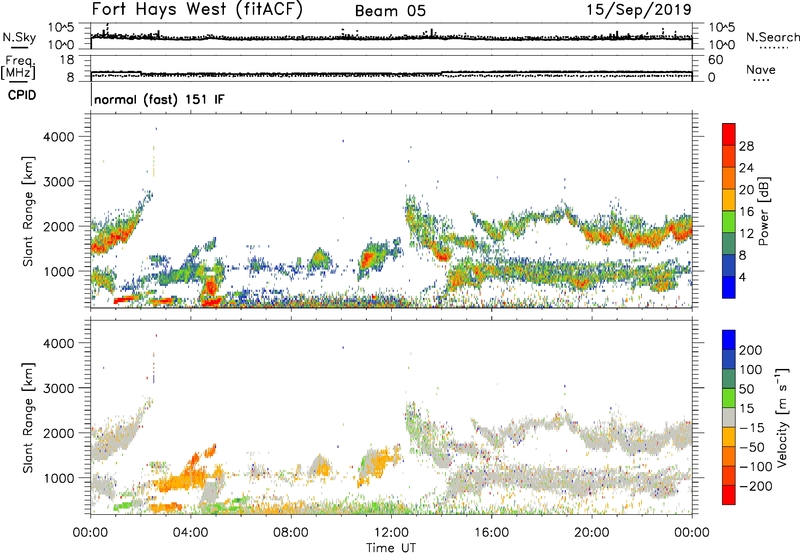
Task: Click the '20:00' time axis label
Action: pyautogui.click(x=592, y=533)
